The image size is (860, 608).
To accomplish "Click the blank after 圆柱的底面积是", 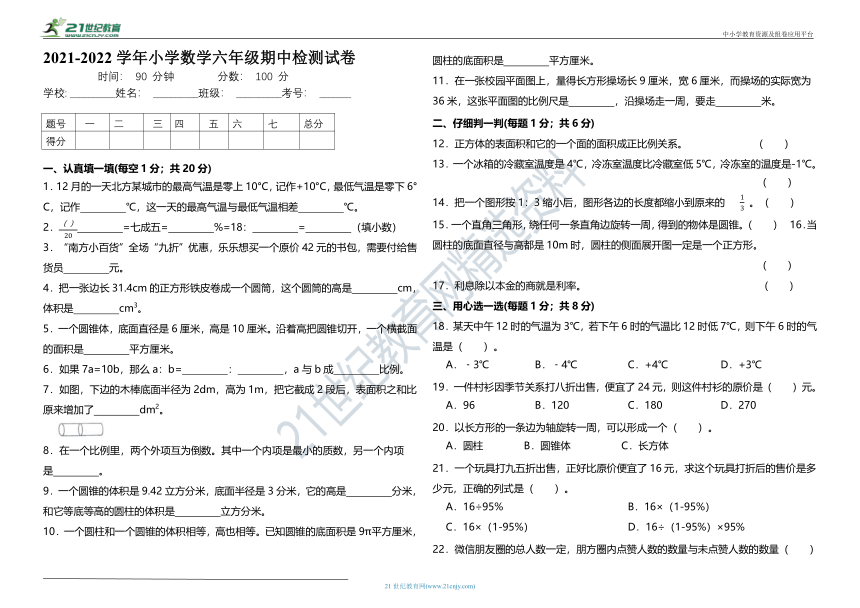I will pyautogui.click(x=525, y=61).
